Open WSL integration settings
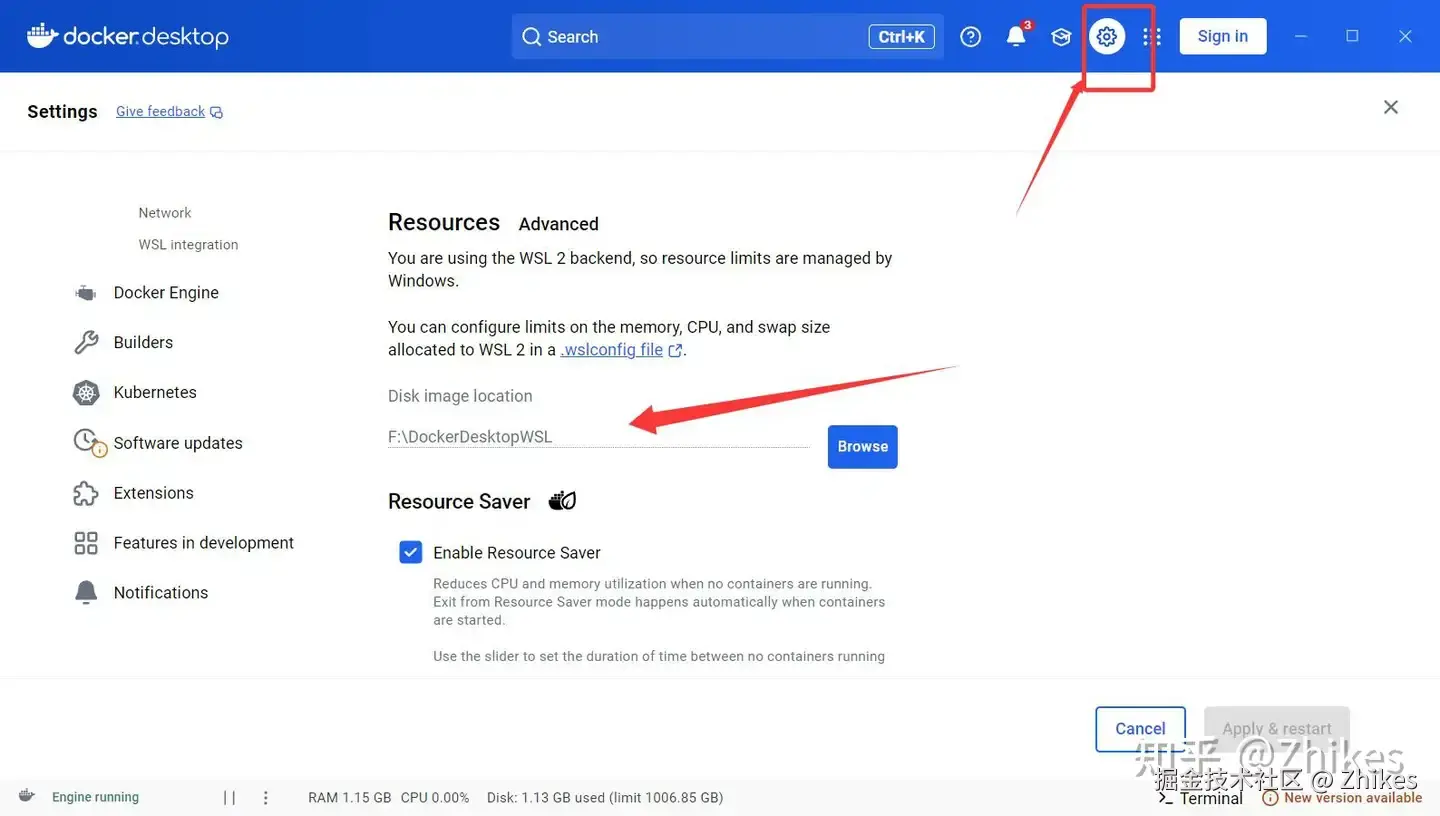 188,245
